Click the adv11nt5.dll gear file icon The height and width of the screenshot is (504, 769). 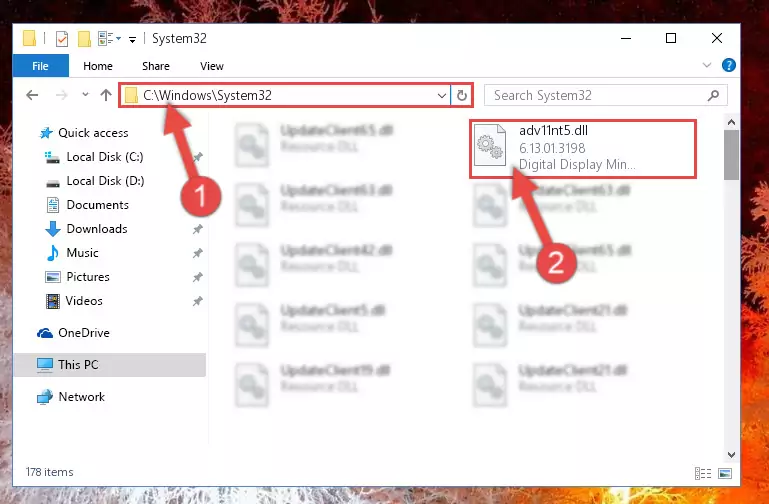pos(490,146)
